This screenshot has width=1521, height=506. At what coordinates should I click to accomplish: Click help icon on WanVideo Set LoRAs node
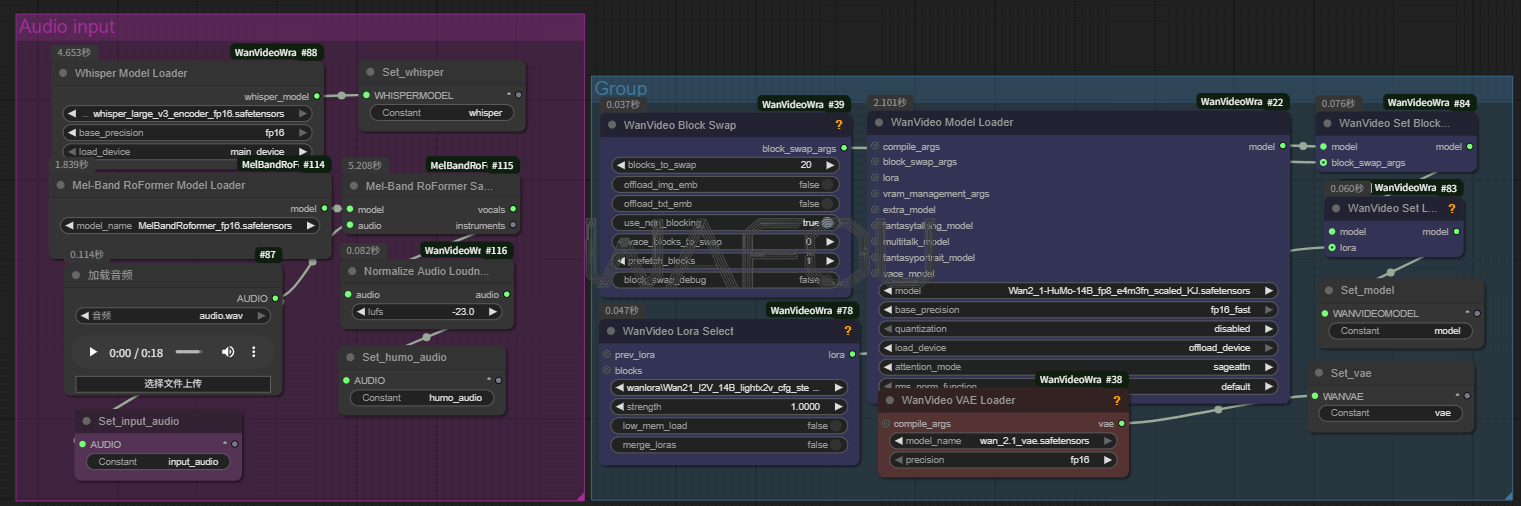pos(1454,208)
